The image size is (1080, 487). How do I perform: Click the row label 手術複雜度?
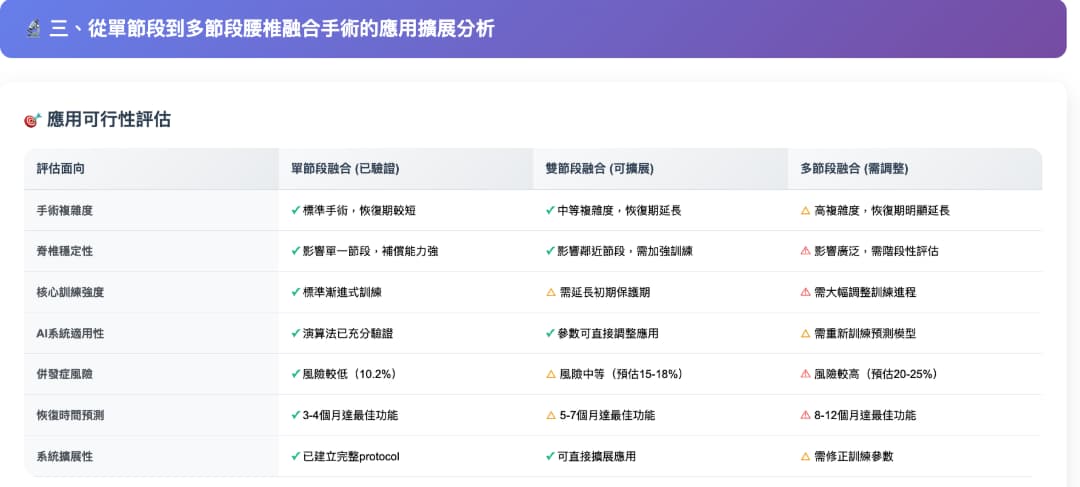tap(65, 210)
